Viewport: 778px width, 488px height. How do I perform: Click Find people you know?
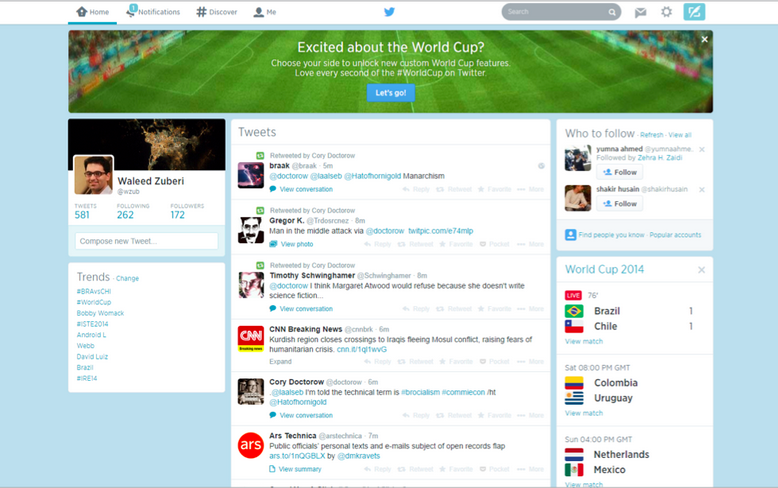(x=611, y=235)
